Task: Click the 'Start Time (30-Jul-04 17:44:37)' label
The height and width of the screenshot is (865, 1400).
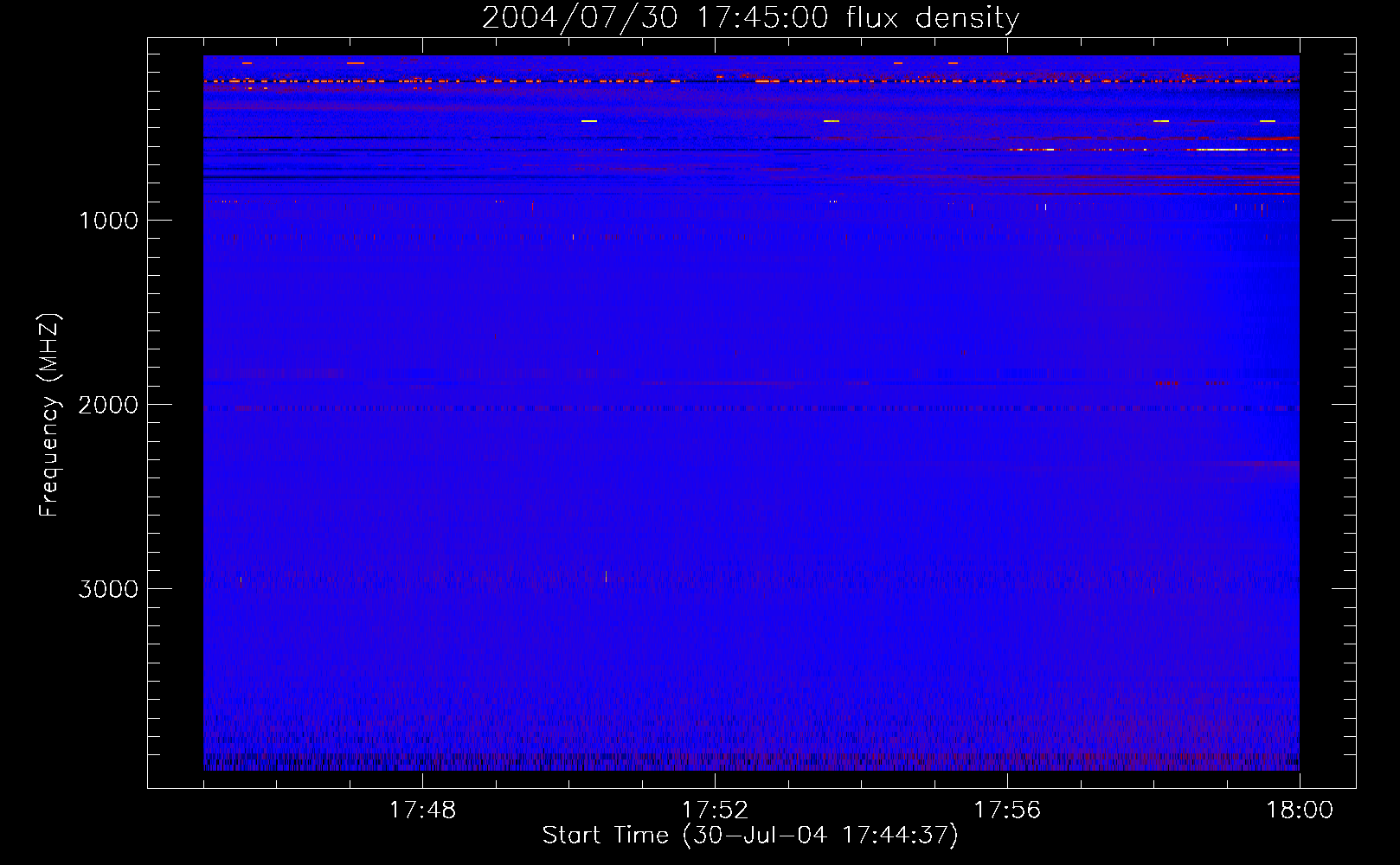Action: 750,836
